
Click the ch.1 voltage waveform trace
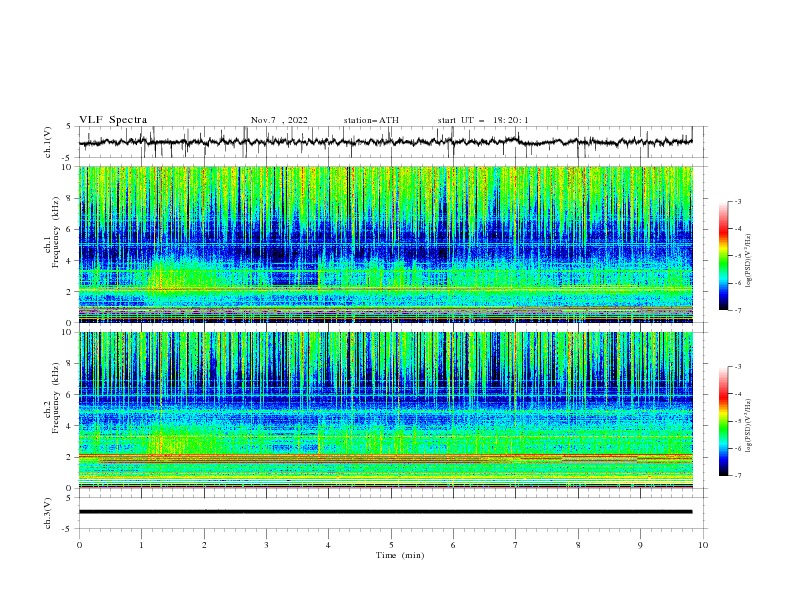point(385,142)
